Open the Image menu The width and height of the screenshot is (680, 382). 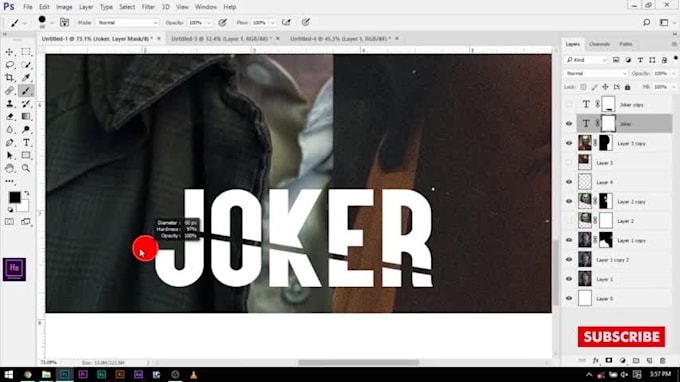point(64,7)
